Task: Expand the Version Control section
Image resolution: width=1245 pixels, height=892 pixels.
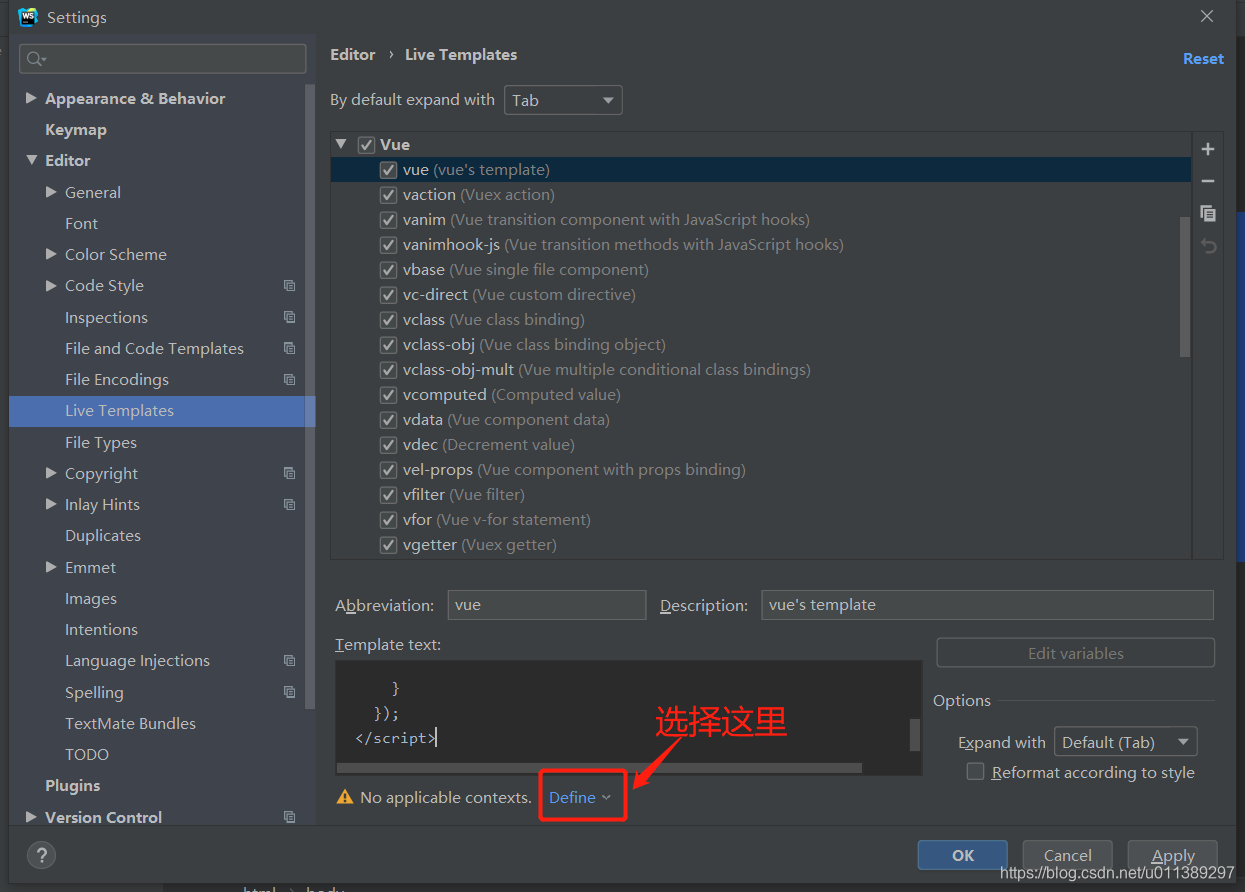Action: coord(31,817)
